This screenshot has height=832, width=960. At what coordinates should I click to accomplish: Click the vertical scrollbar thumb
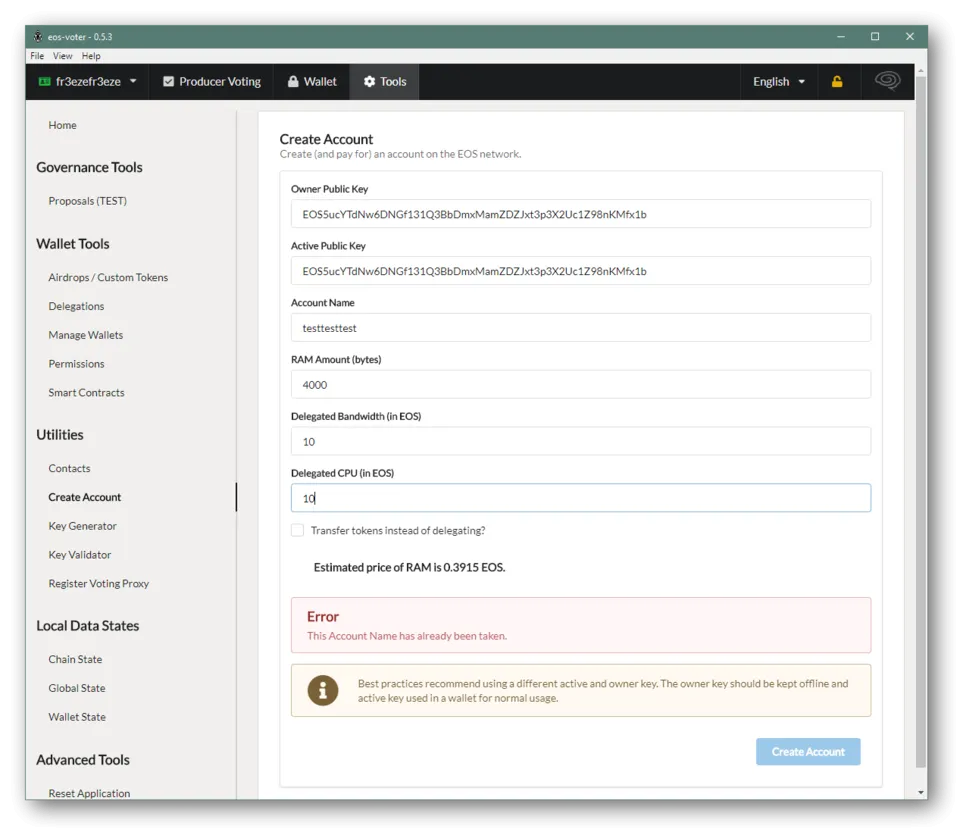pos(921,422)
